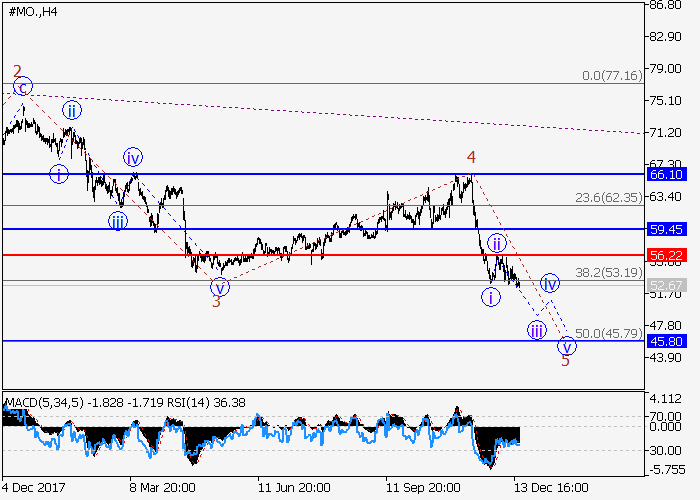Select the blue 59.45 price level tag
This screenshot has width=700, height=500.
pyautogui.click(x=665, y=229)
